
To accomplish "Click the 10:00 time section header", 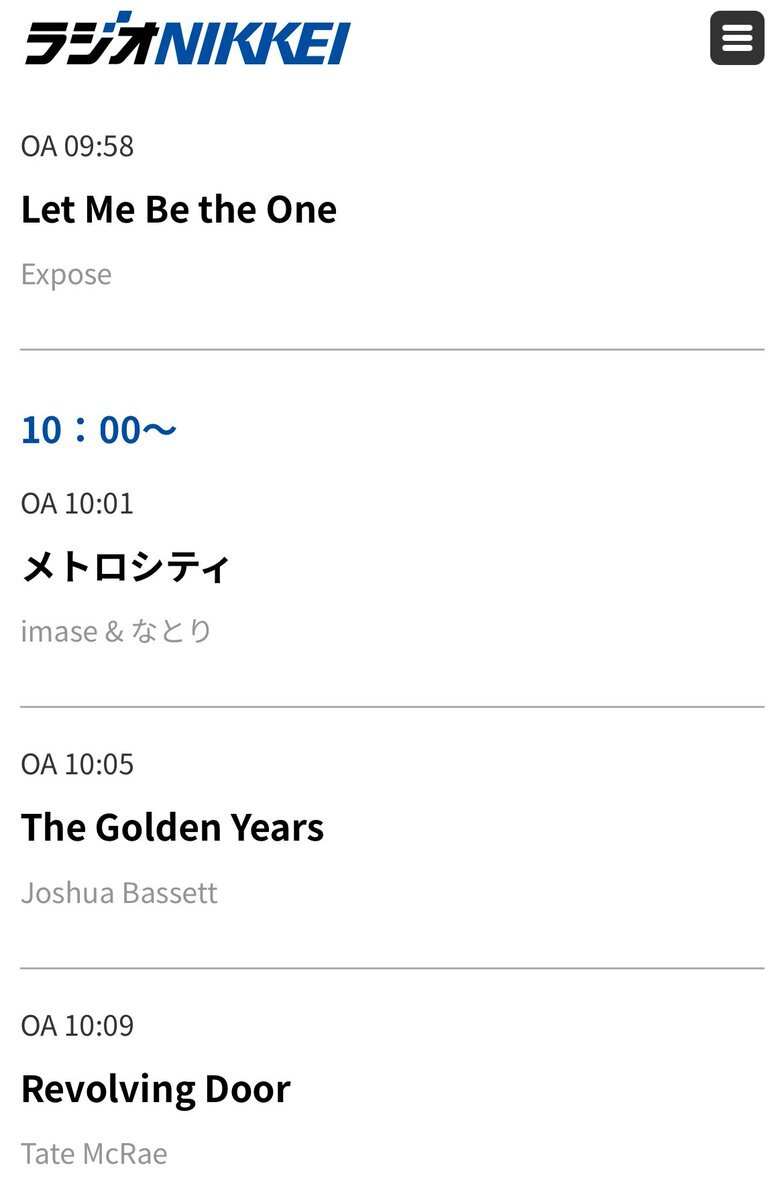I will point(99,430).
